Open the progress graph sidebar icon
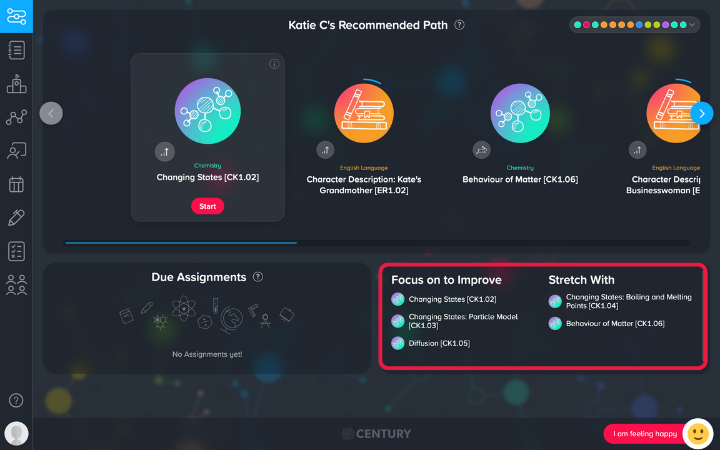This screenshot has height=450, width=720. tap(16, 118)
